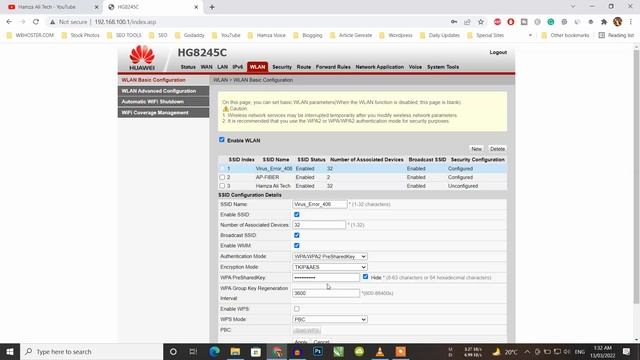Open the Chrome profile avatar

pos(618,22)
